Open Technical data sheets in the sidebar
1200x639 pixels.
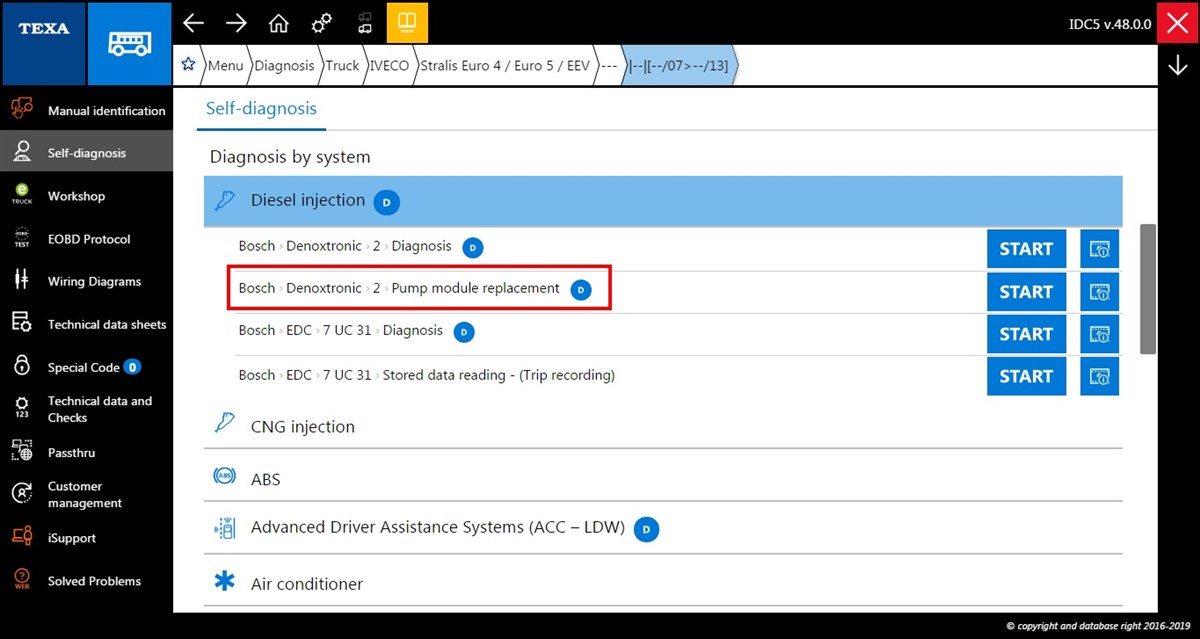(86, 325)
